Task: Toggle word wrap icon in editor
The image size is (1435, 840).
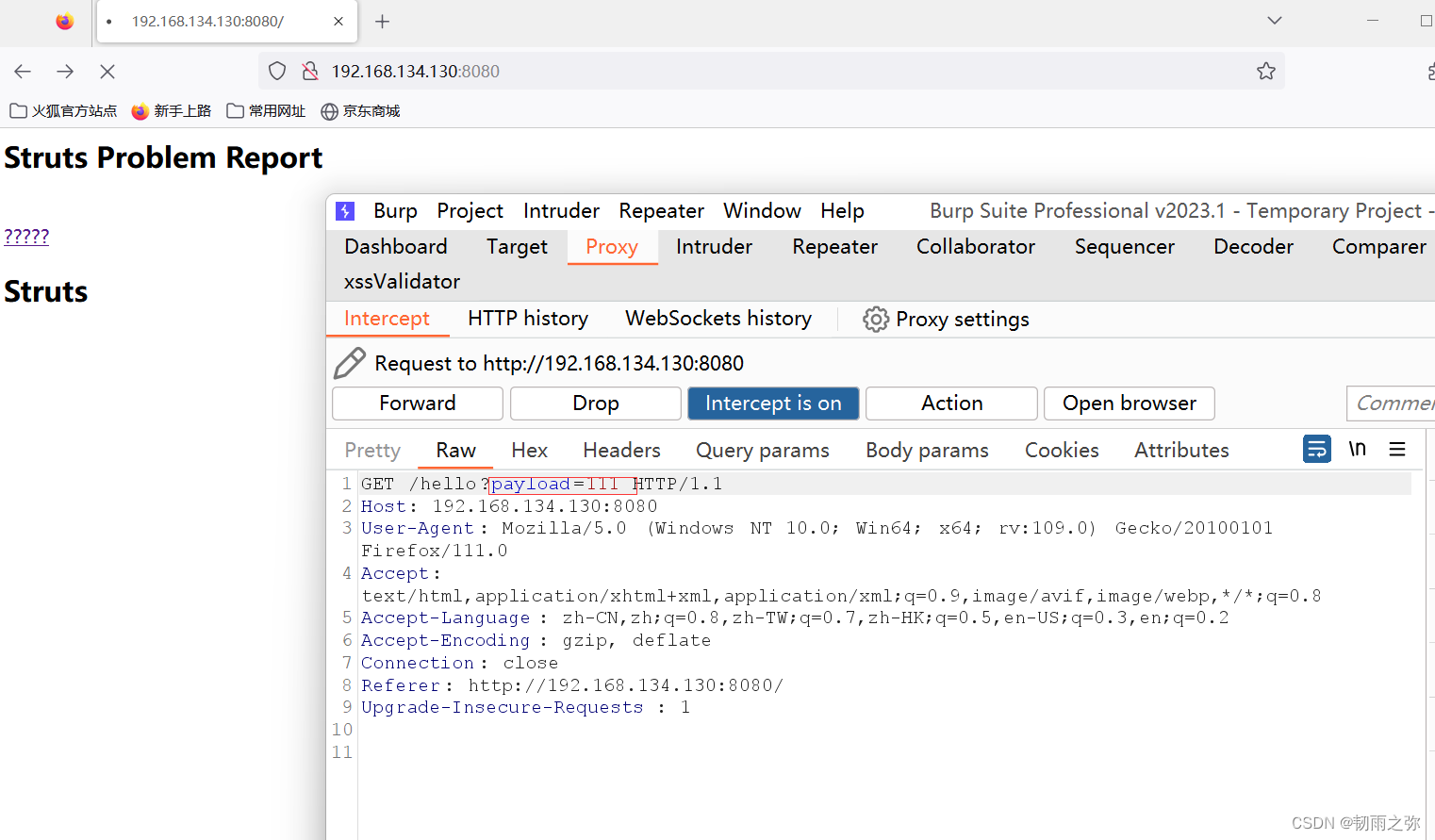Action: point(1317,449)
